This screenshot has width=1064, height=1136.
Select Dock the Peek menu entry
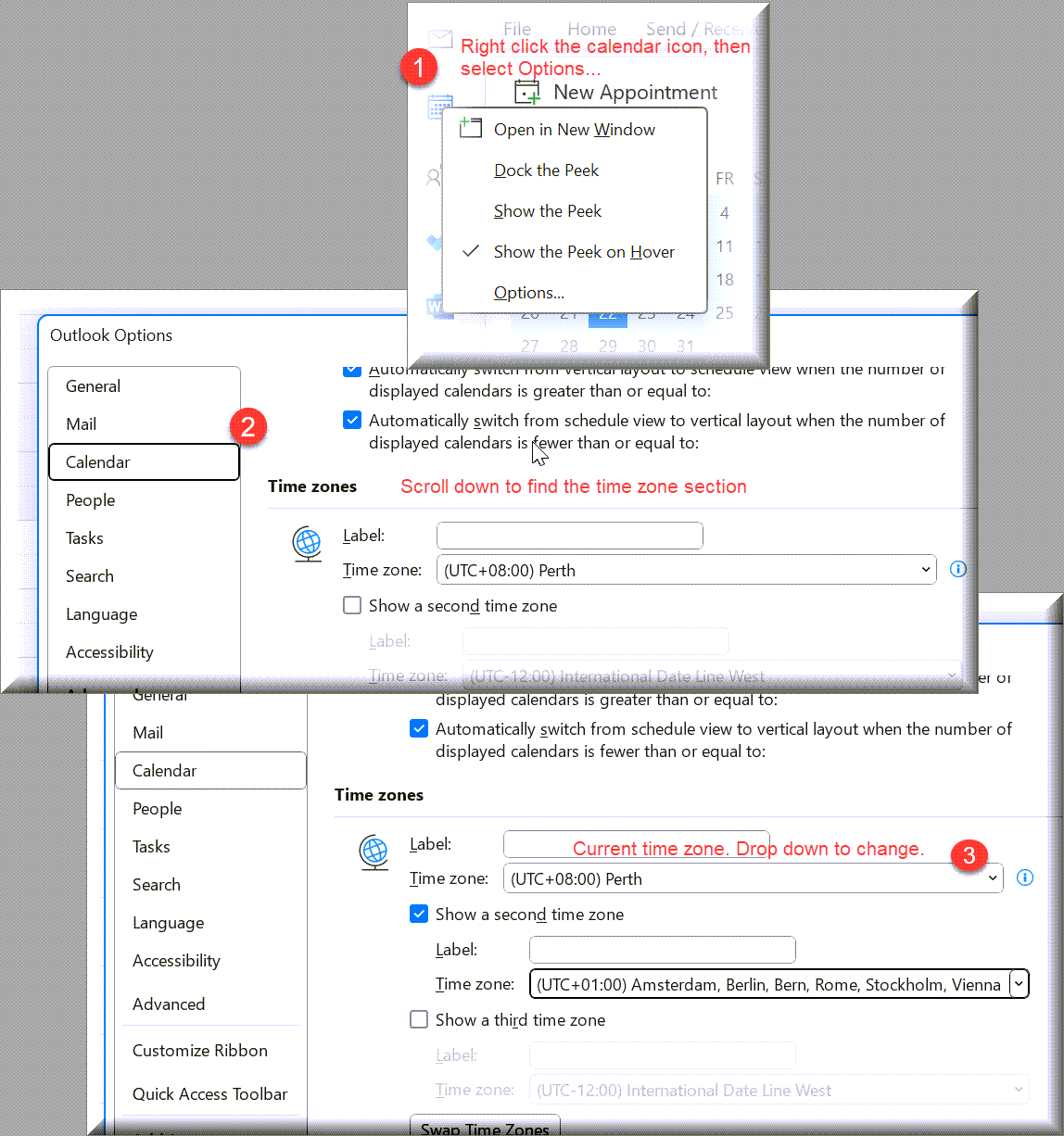(x=546, y=170)
